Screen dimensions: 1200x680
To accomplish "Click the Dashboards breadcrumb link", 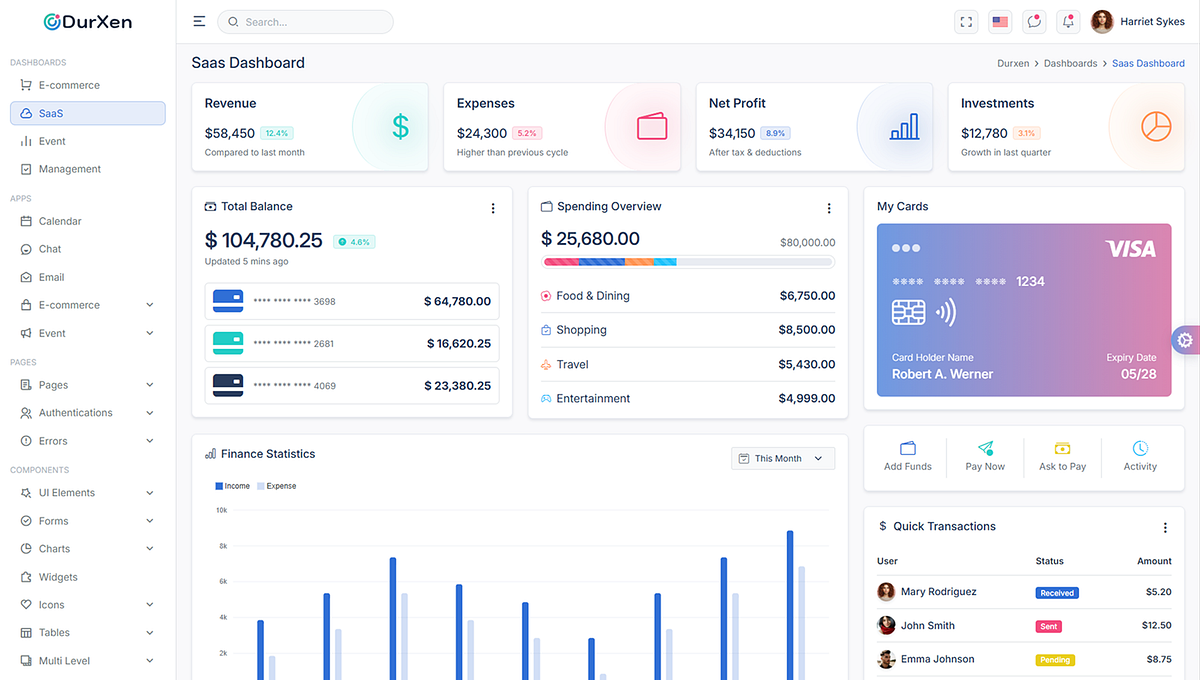I will pyautogui.click(x=1070, y=62).
